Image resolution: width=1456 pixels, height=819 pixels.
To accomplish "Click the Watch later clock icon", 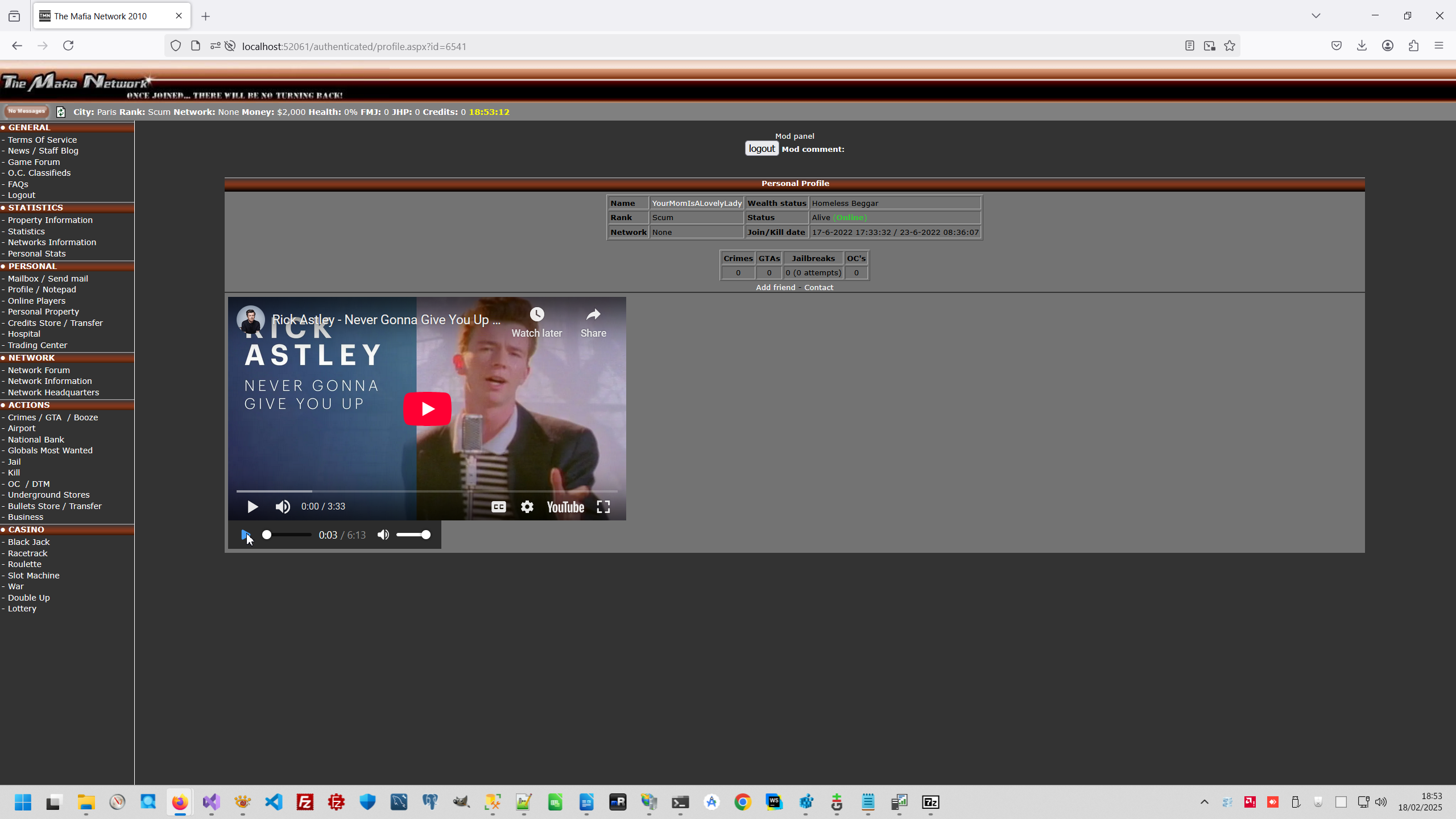I will pyautogui.click(x=537, y=315).
